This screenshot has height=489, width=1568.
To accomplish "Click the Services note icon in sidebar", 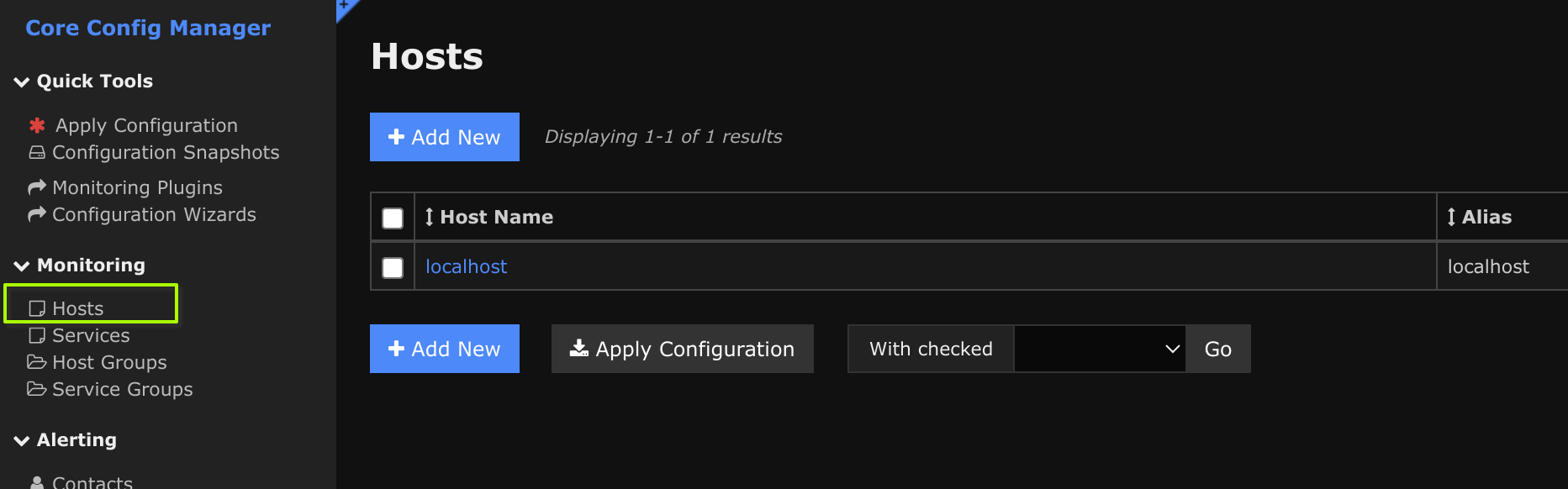I will [37, 335].
